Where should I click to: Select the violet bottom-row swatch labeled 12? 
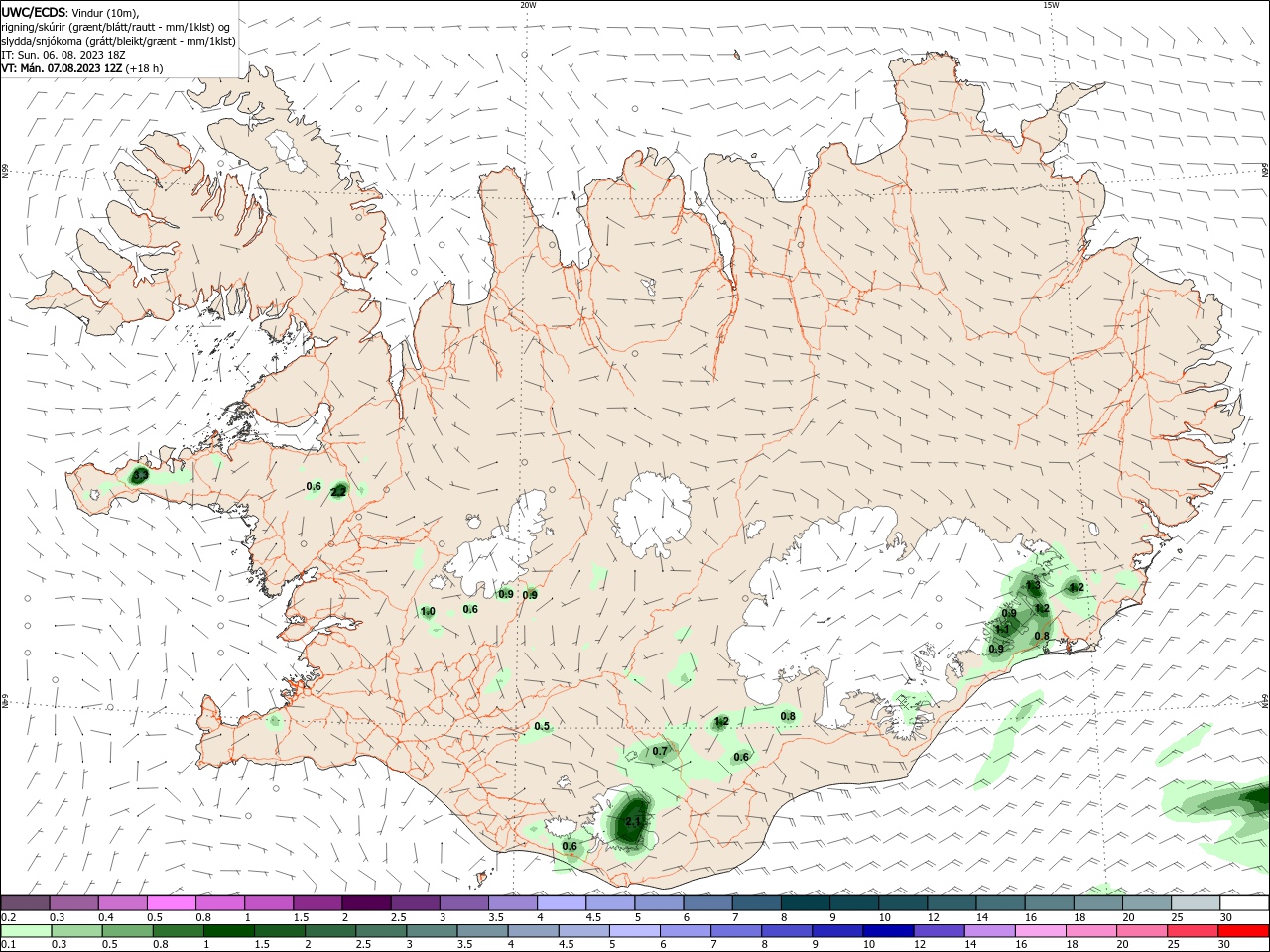[x=941, y=931]
